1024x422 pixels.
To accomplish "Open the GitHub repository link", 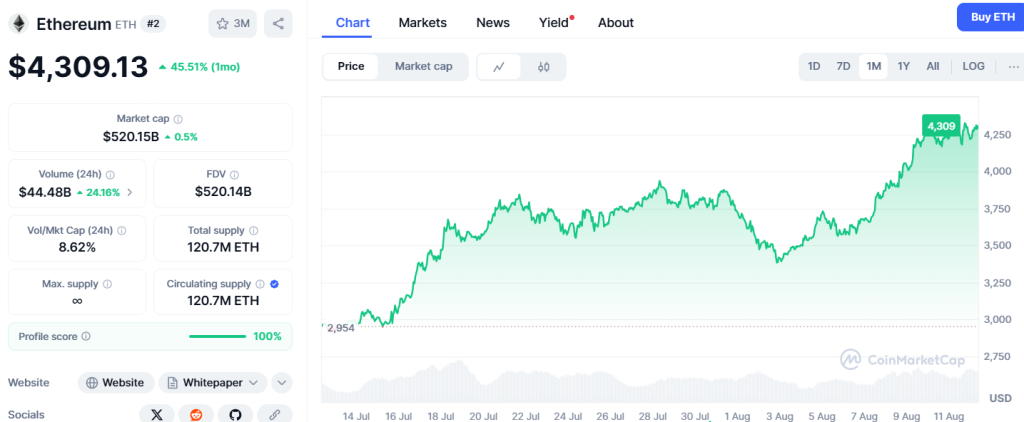I will (235, 414).
